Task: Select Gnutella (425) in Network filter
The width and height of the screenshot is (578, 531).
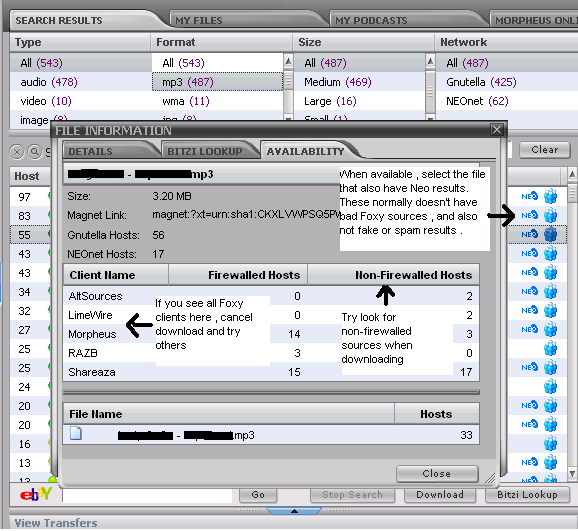Action: coord(507,82)
